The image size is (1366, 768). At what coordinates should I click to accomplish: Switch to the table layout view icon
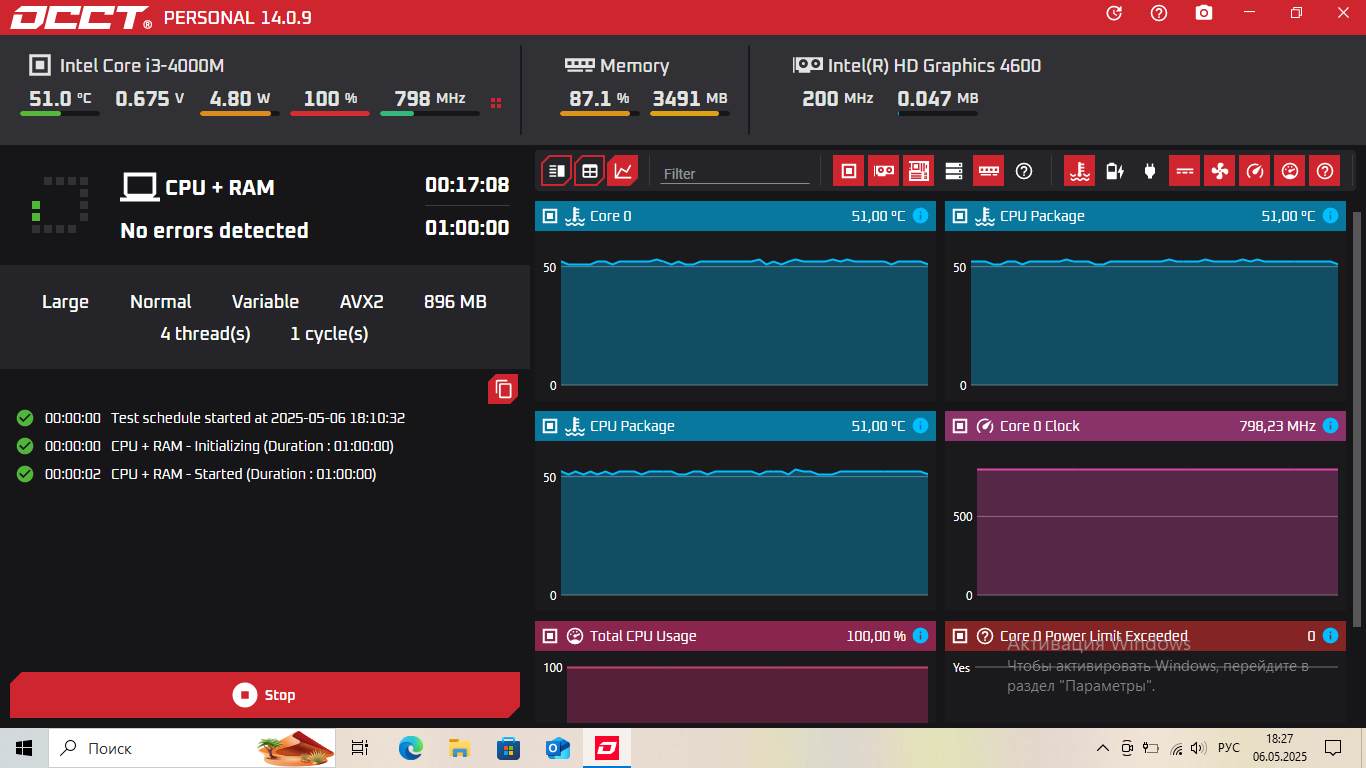tap(590, 171)
